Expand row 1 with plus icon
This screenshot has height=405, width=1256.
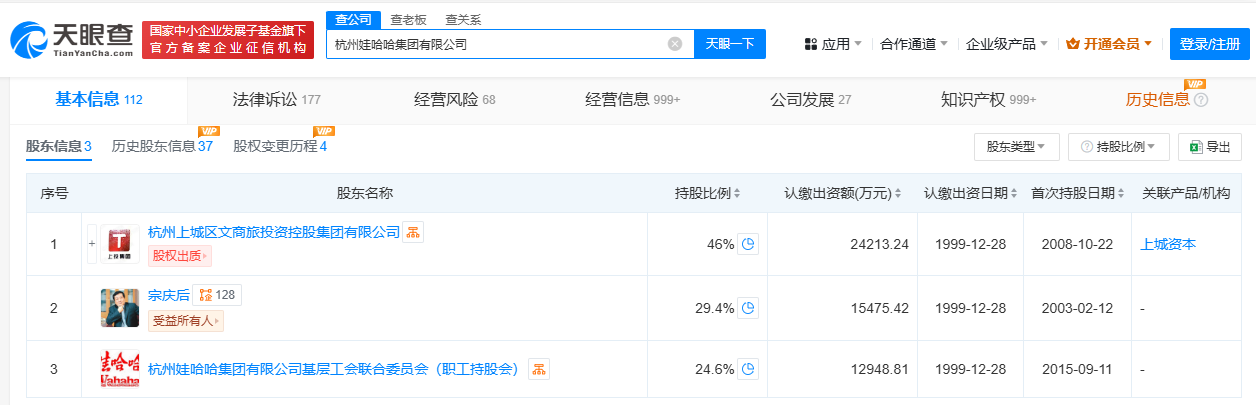[92, 244]
